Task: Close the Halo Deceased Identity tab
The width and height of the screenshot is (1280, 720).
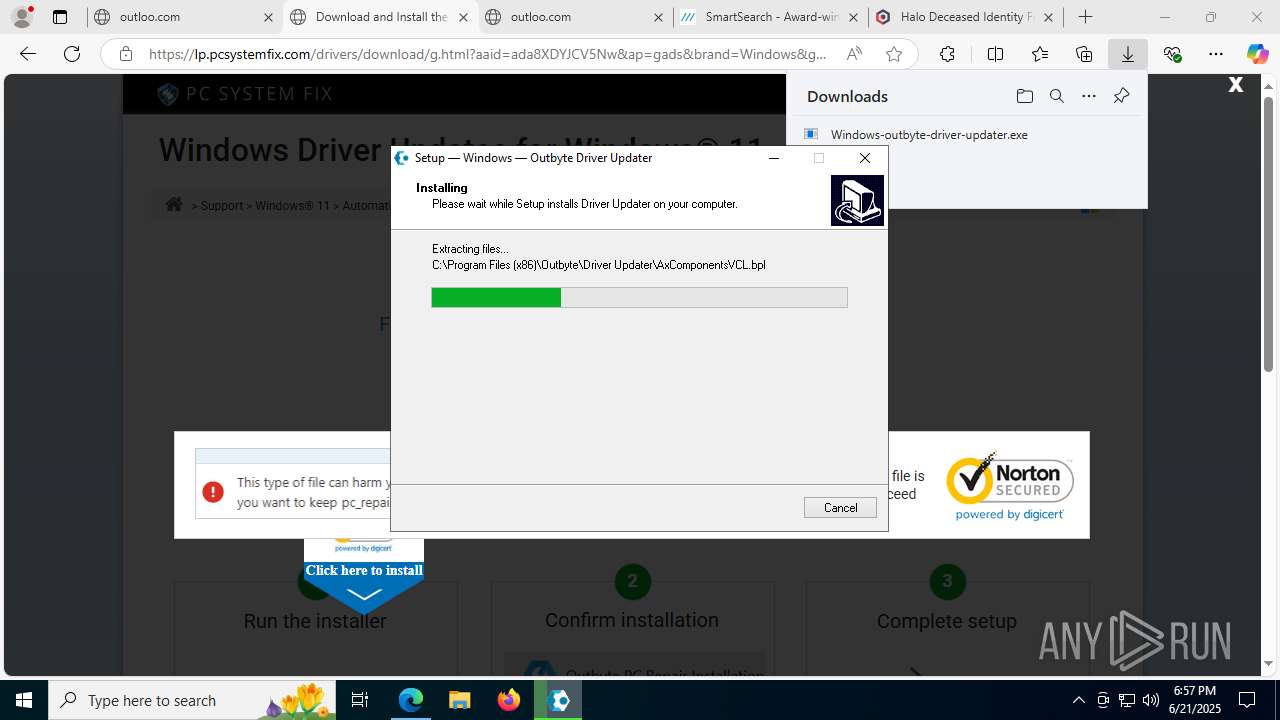Action: tap(1048, 17)
